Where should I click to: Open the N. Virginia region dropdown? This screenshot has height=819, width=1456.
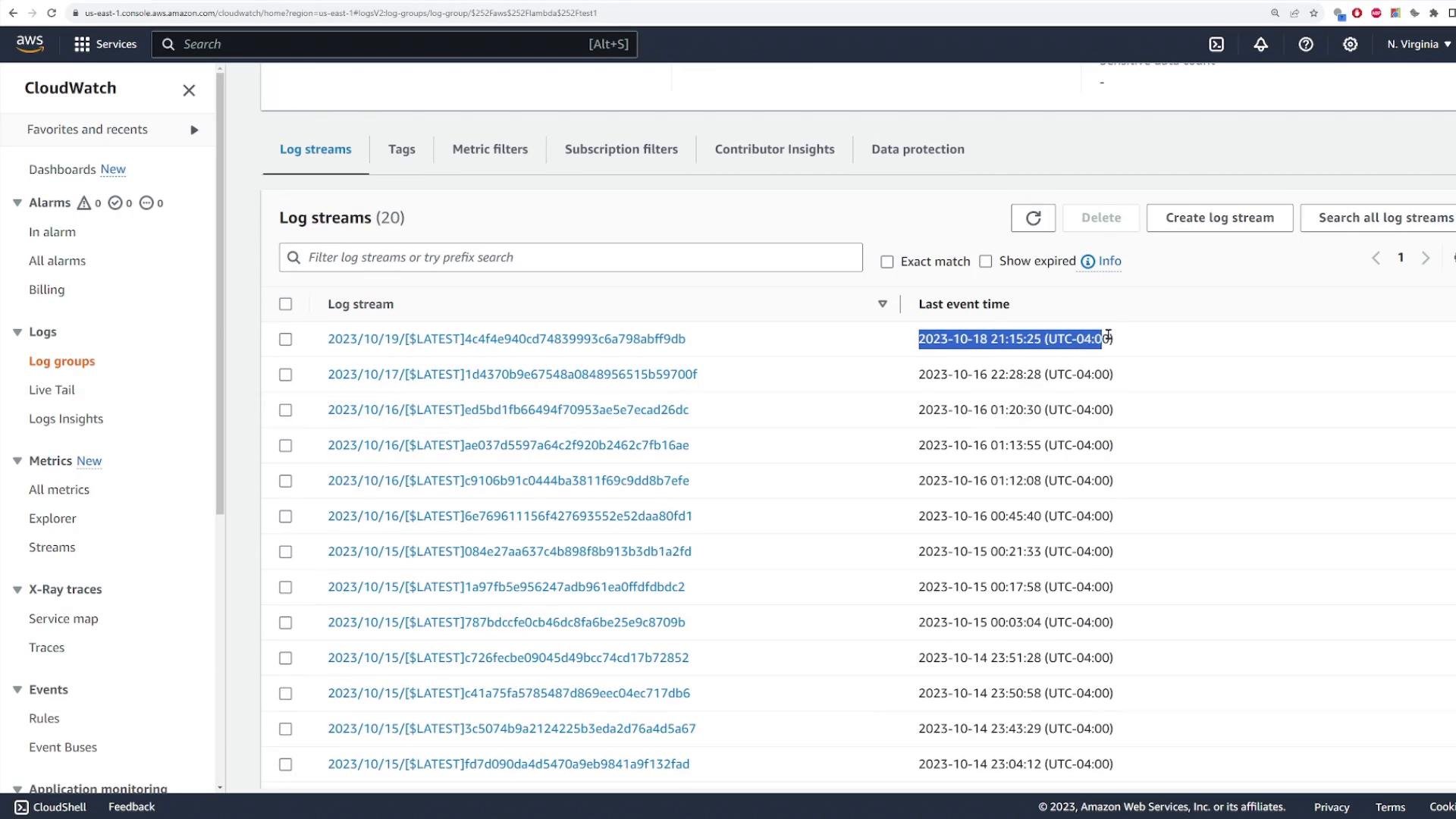[1419, 44]
